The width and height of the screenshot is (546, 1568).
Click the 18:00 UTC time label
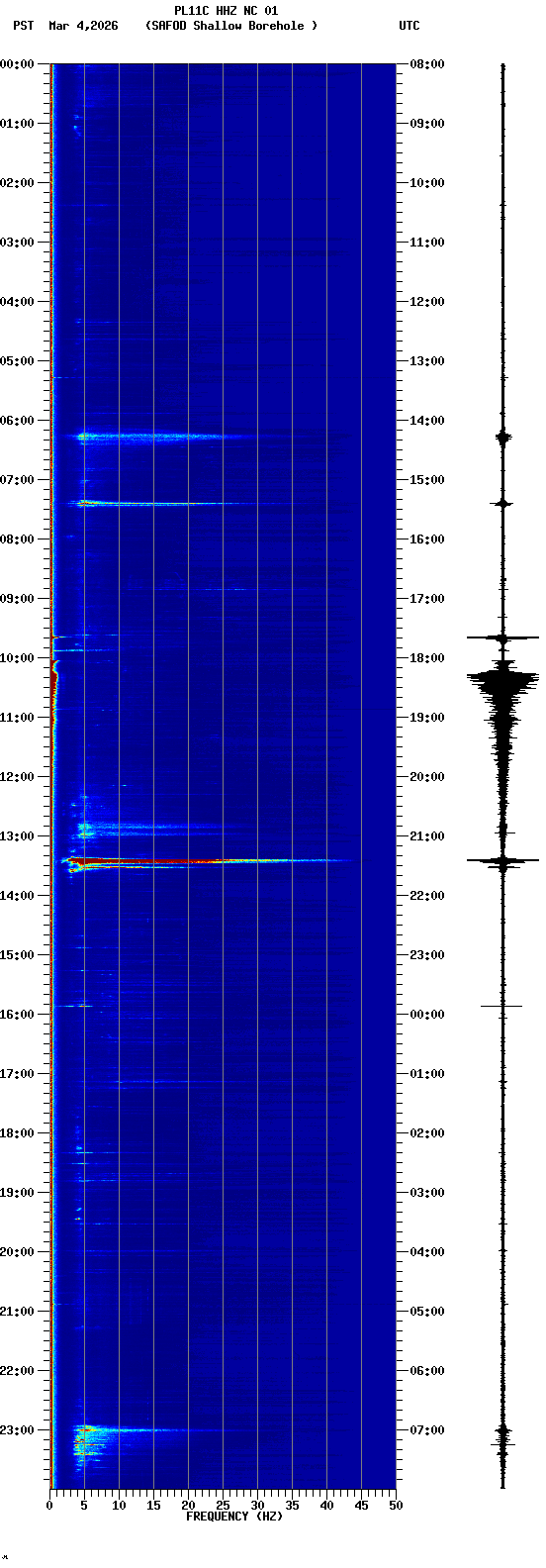point(426,658)
